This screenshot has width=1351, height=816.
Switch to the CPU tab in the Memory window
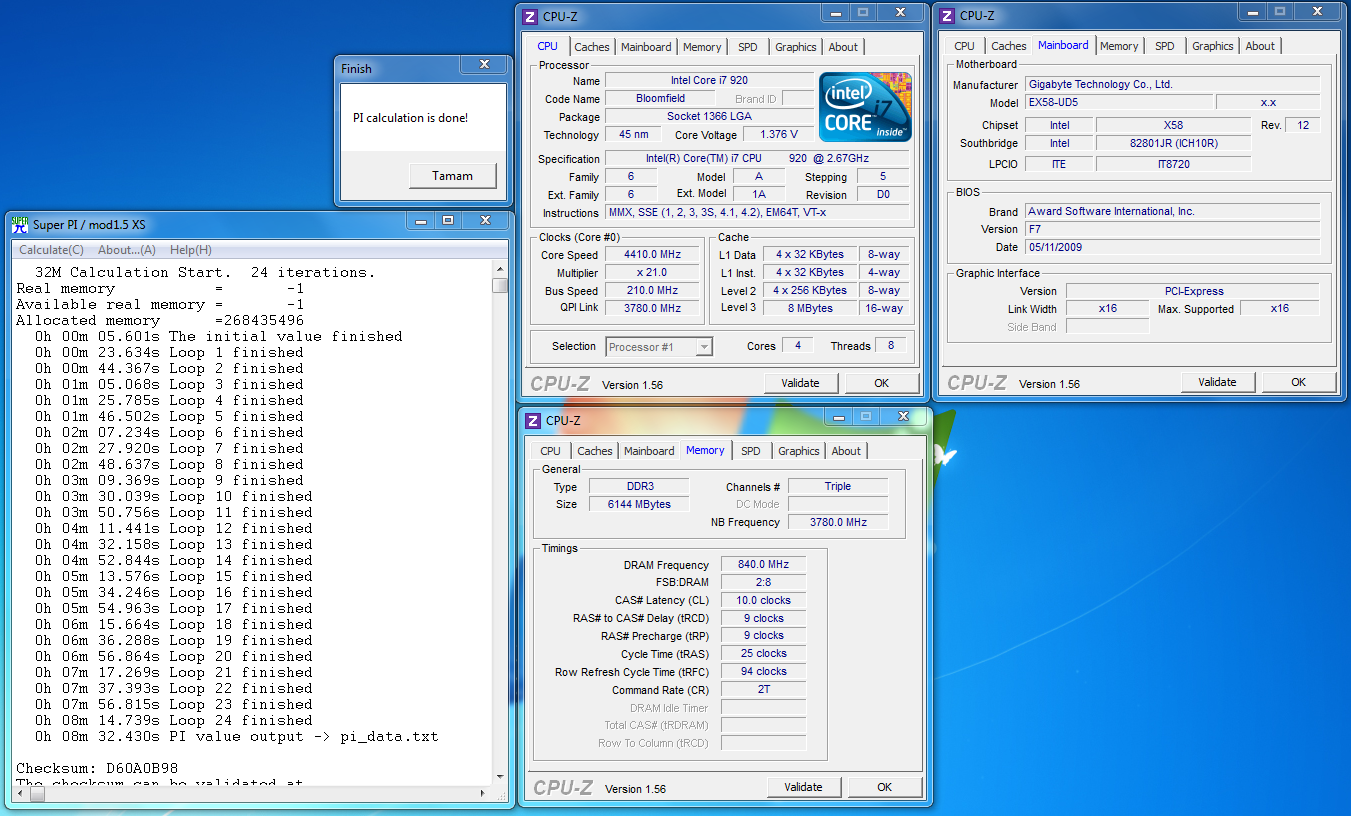coord(551,451)
